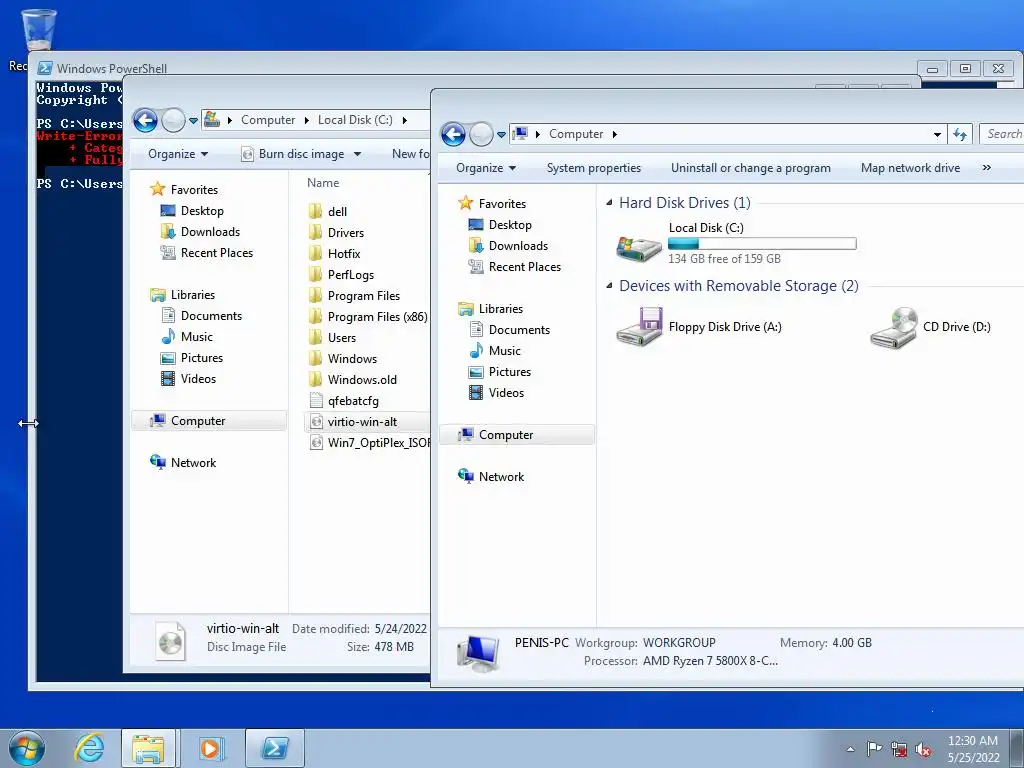
Task: Select the Windows.old folder
Action: (x=362, y=379)
